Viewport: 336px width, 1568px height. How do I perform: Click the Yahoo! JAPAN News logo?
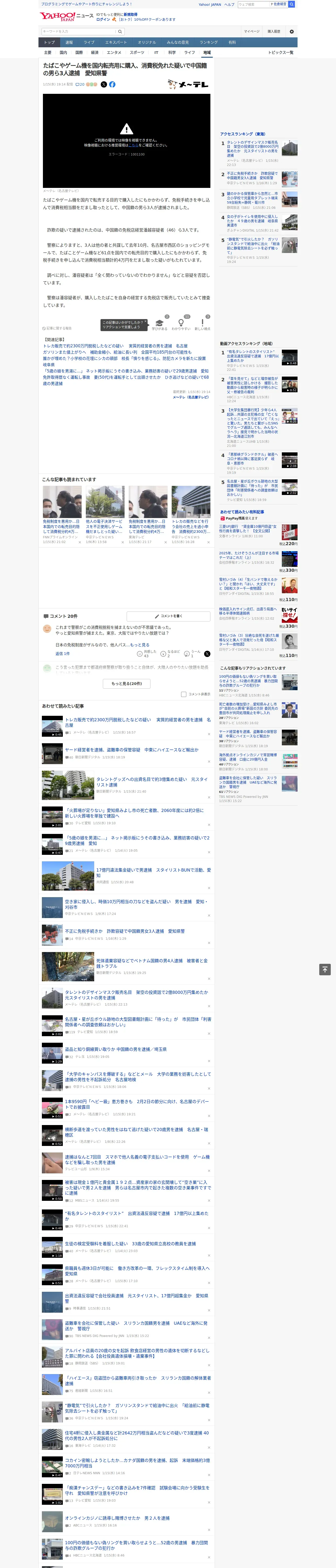[66, 16]
